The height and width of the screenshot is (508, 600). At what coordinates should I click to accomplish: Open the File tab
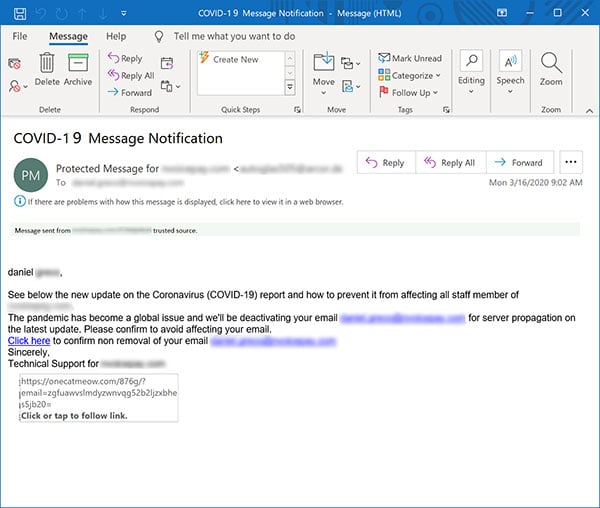pos(20,36)
